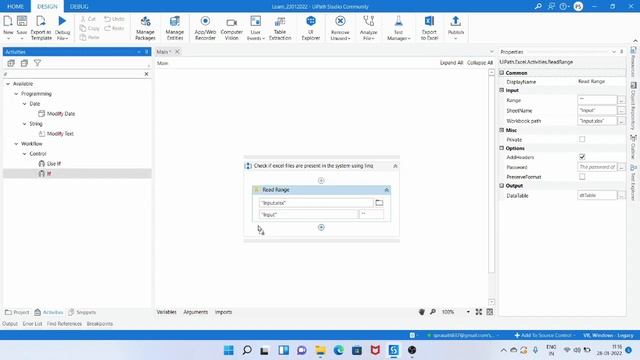Open Test Manager
The height and width of the screenshot is (360, 640).
tap(398, 27)
